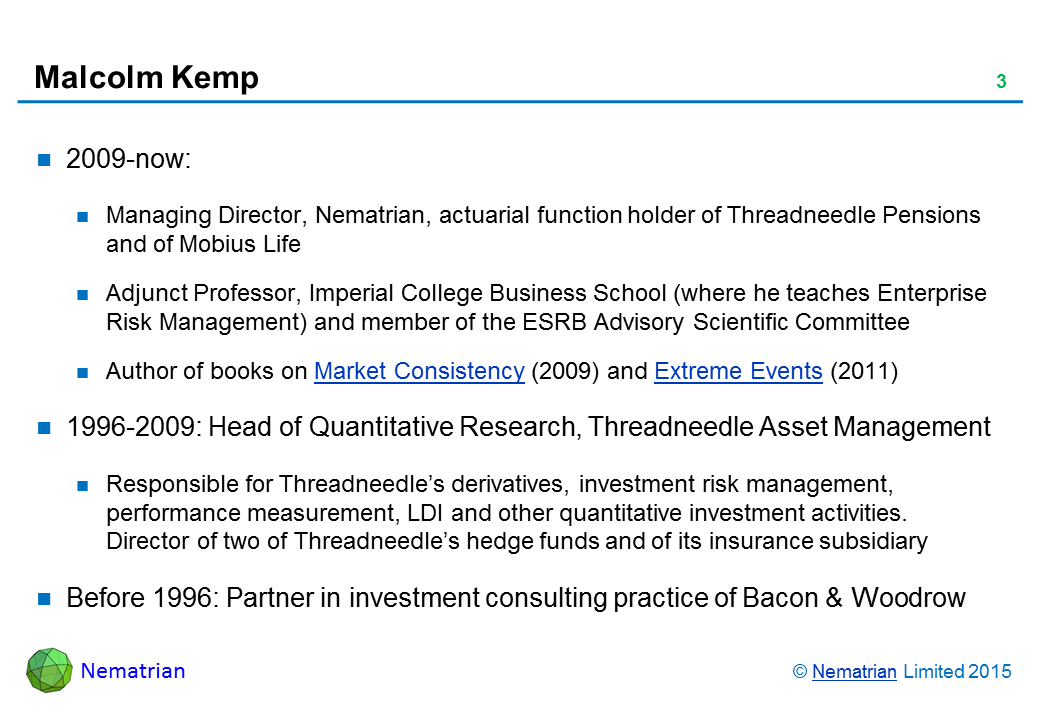Click the slide number 3
The image size is (1040, 720).
pyautogui.click(x=1000, y=82)
